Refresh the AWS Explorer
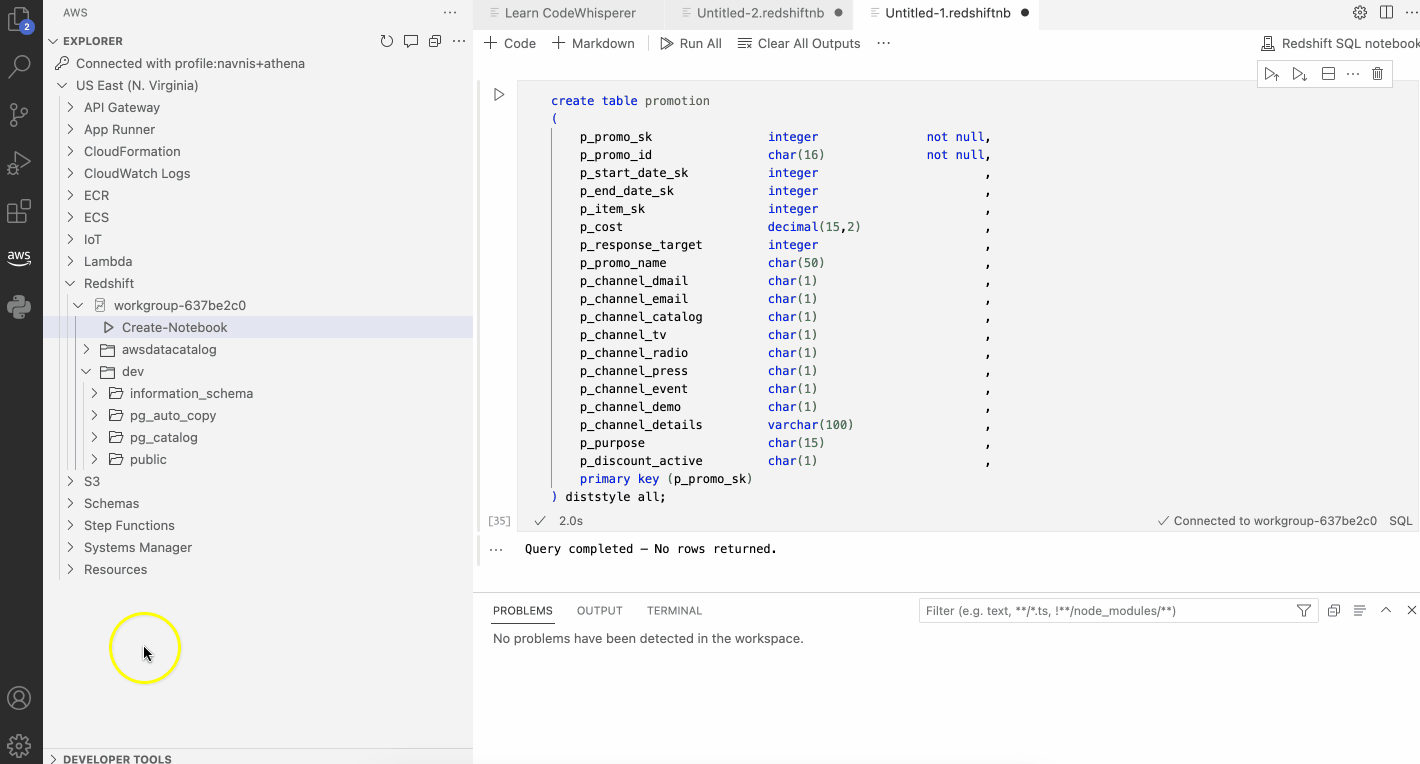This screenshot has height=764, width=1420. pos(387,41)
